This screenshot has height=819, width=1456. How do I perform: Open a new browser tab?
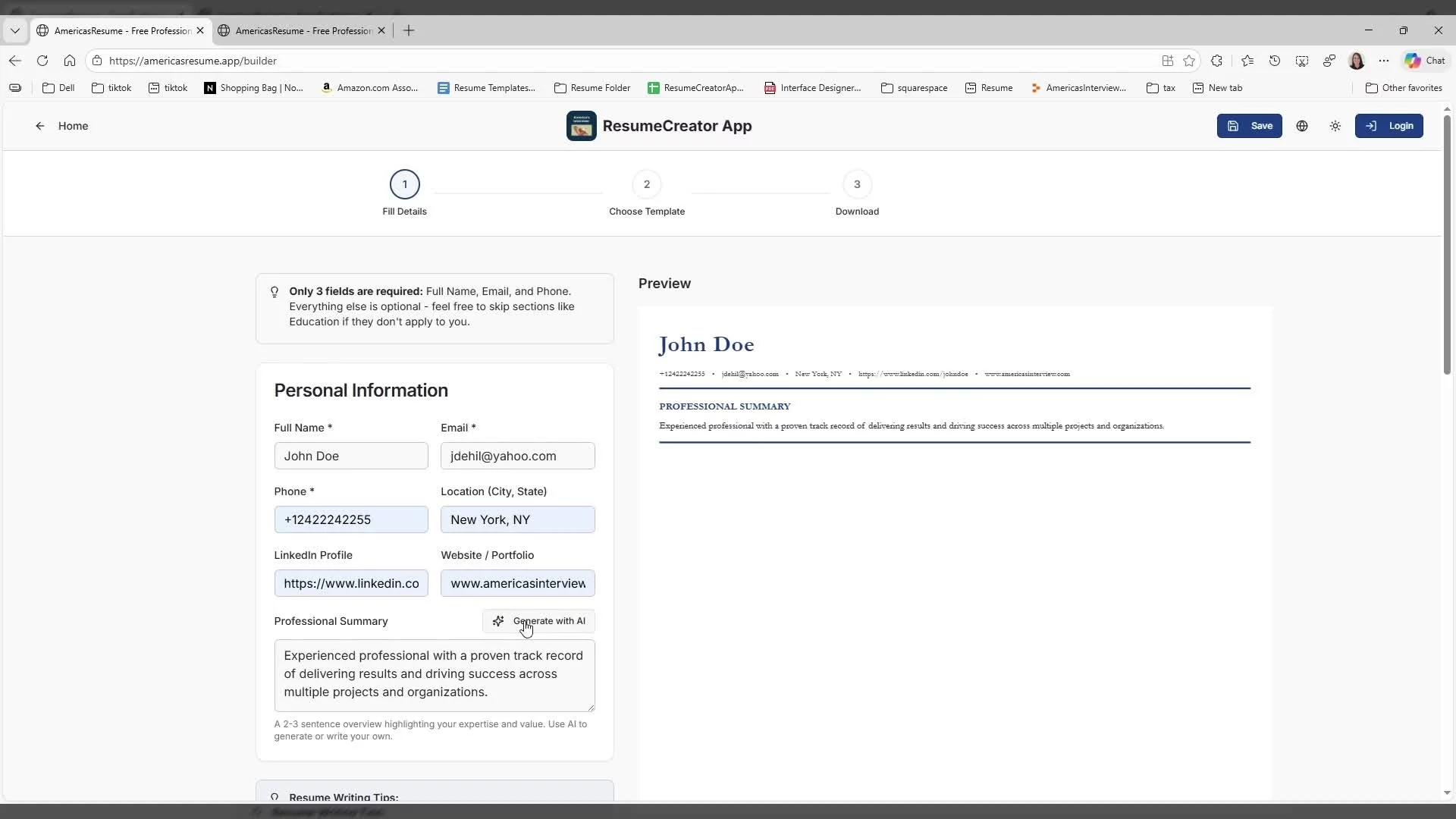409,30
